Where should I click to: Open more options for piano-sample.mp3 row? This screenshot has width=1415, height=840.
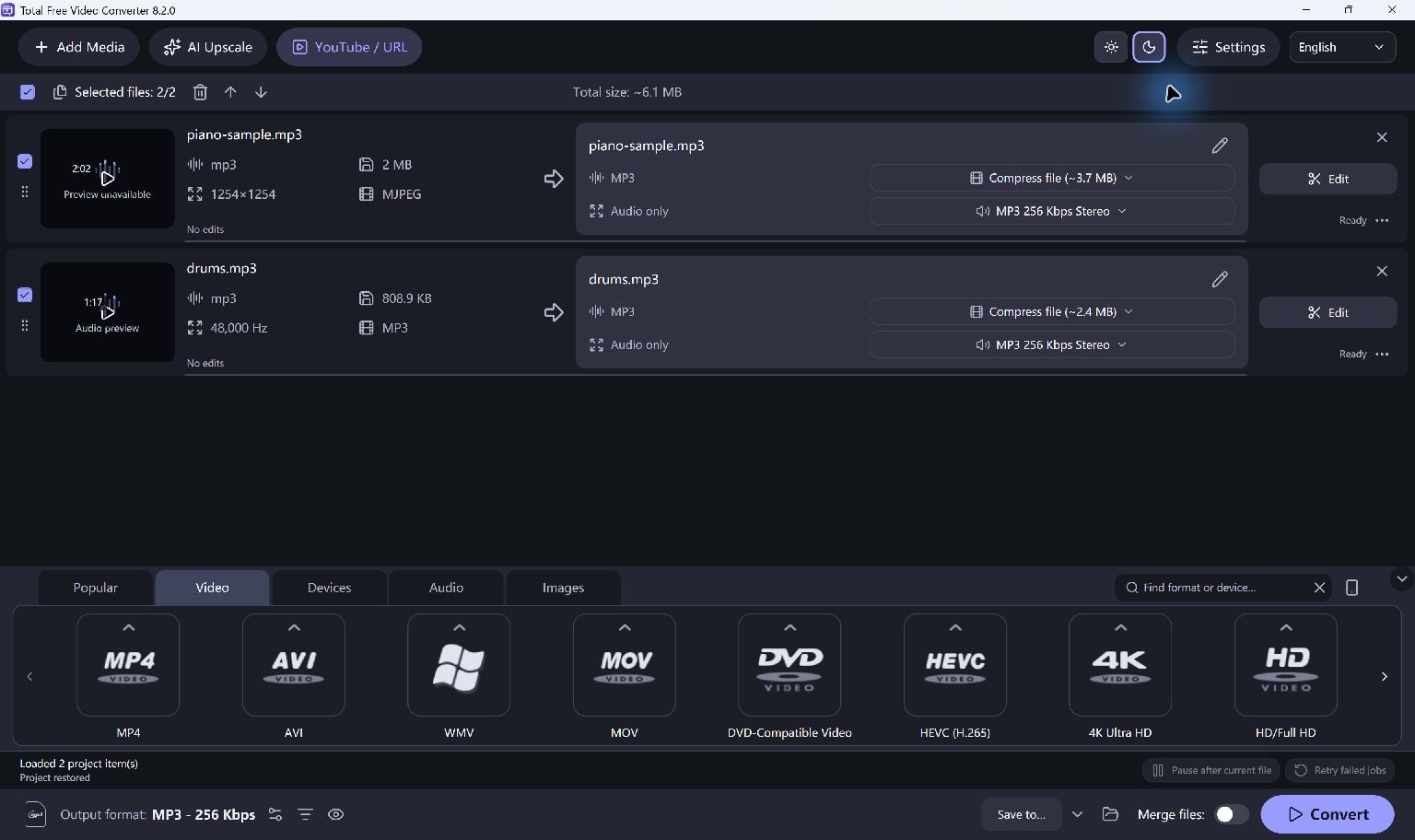coord(1382,220)
